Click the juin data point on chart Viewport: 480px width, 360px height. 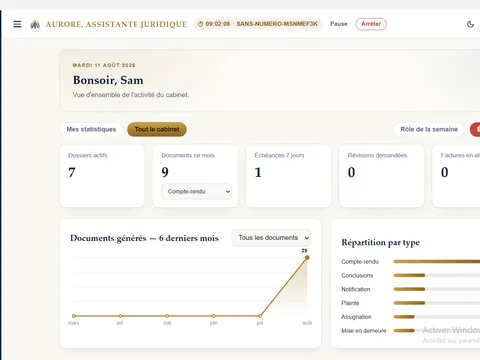point(214,316)
